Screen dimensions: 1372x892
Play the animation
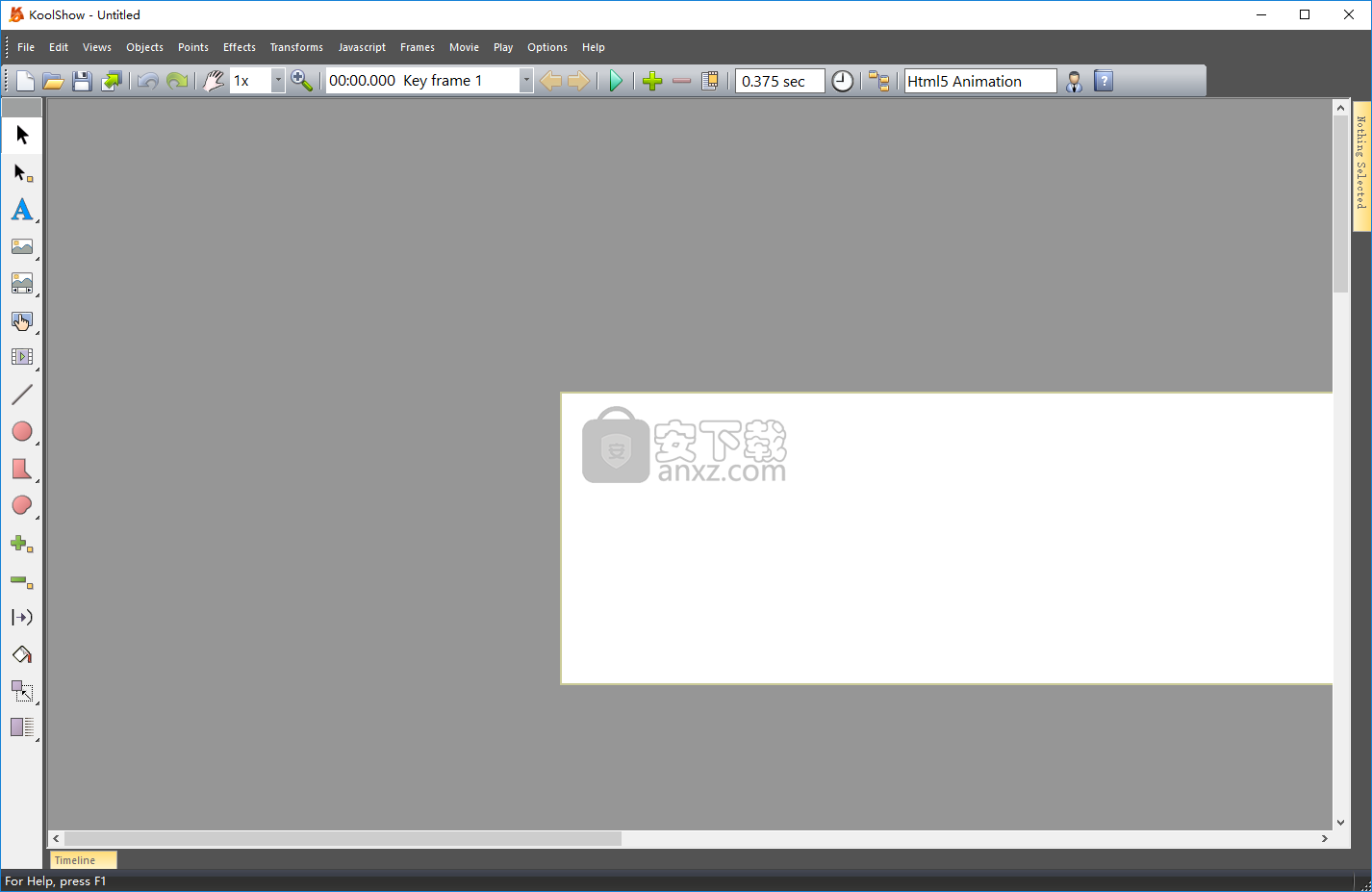point(616,81)
